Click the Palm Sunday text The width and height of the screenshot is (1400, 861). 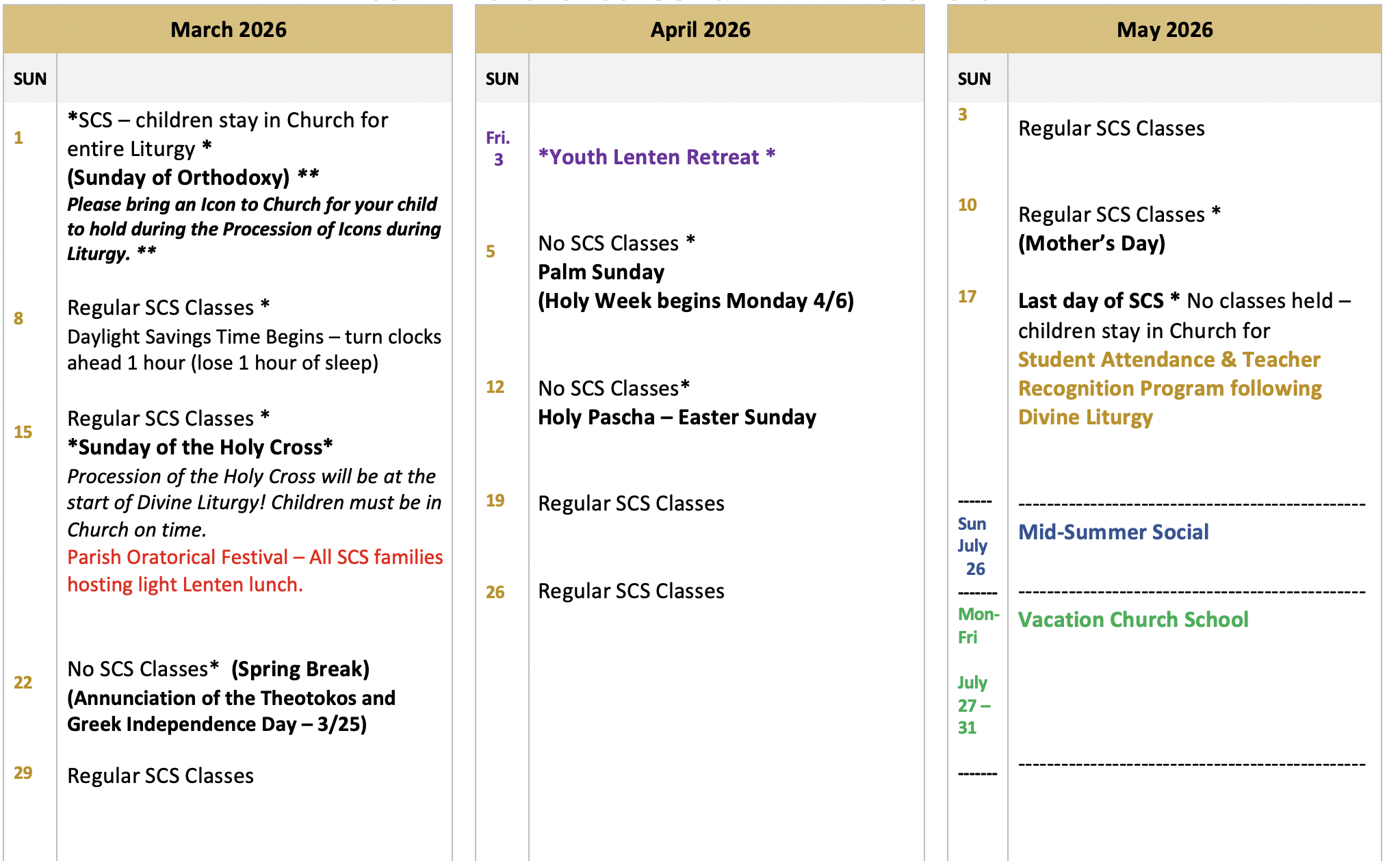point(601,272)
